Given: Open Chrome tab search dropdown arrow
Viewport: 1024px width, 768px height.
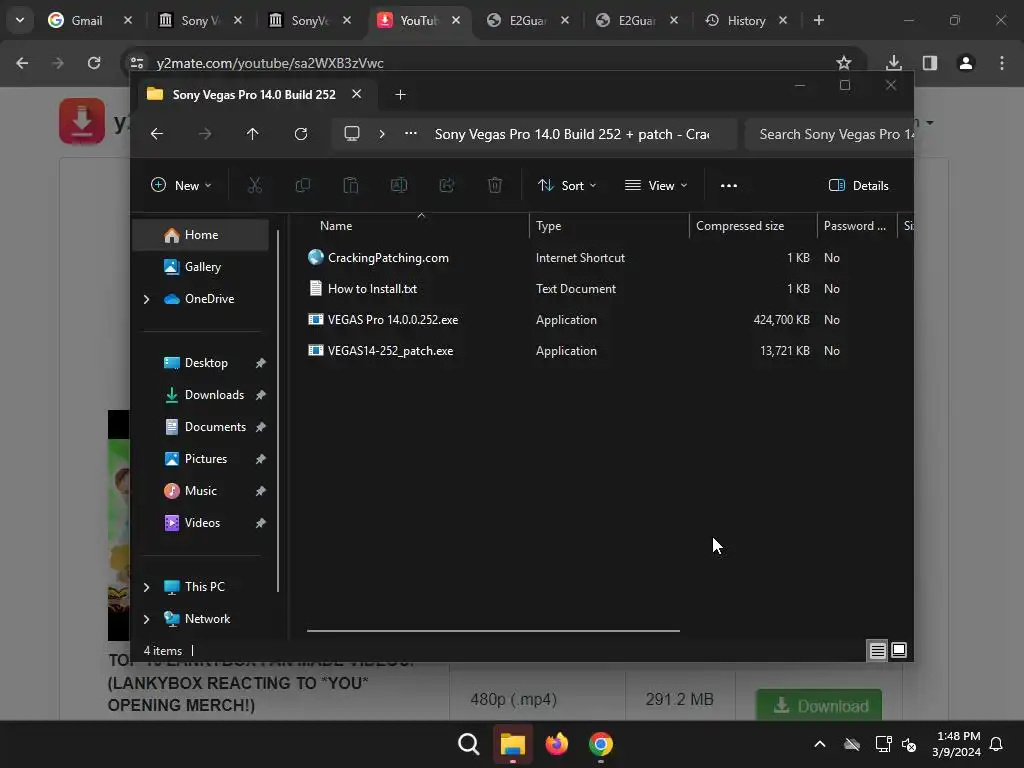Looking at the screenshot, I should click(20, 20).
